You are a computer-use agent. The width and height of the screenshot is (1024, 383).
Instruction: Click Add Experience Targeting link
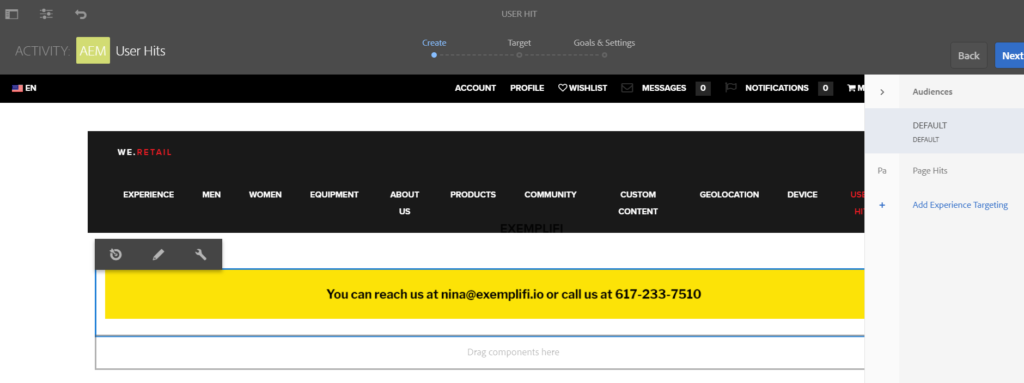(960, 205)
